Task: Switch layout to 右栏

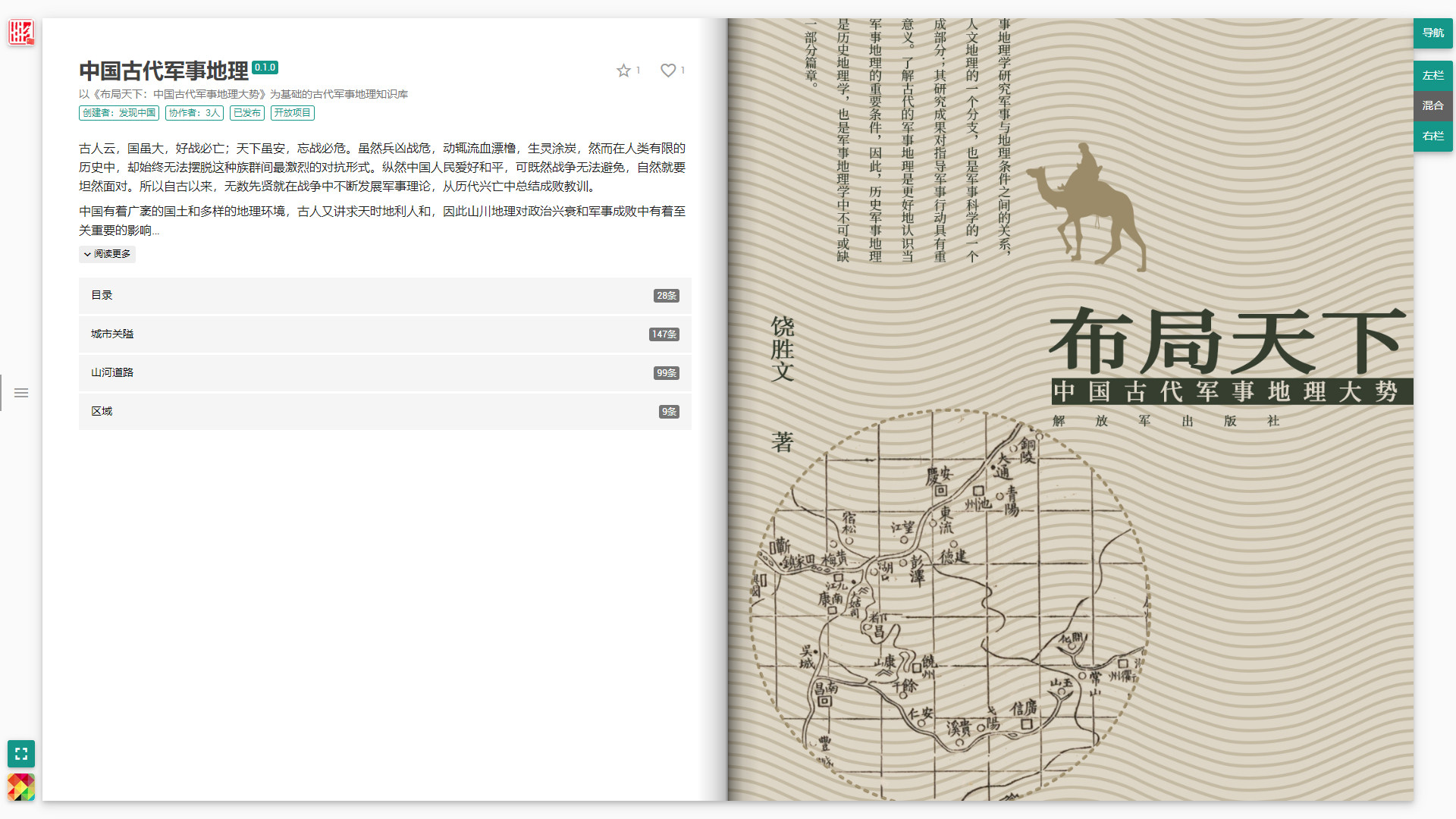Action: click(1432, 136)
